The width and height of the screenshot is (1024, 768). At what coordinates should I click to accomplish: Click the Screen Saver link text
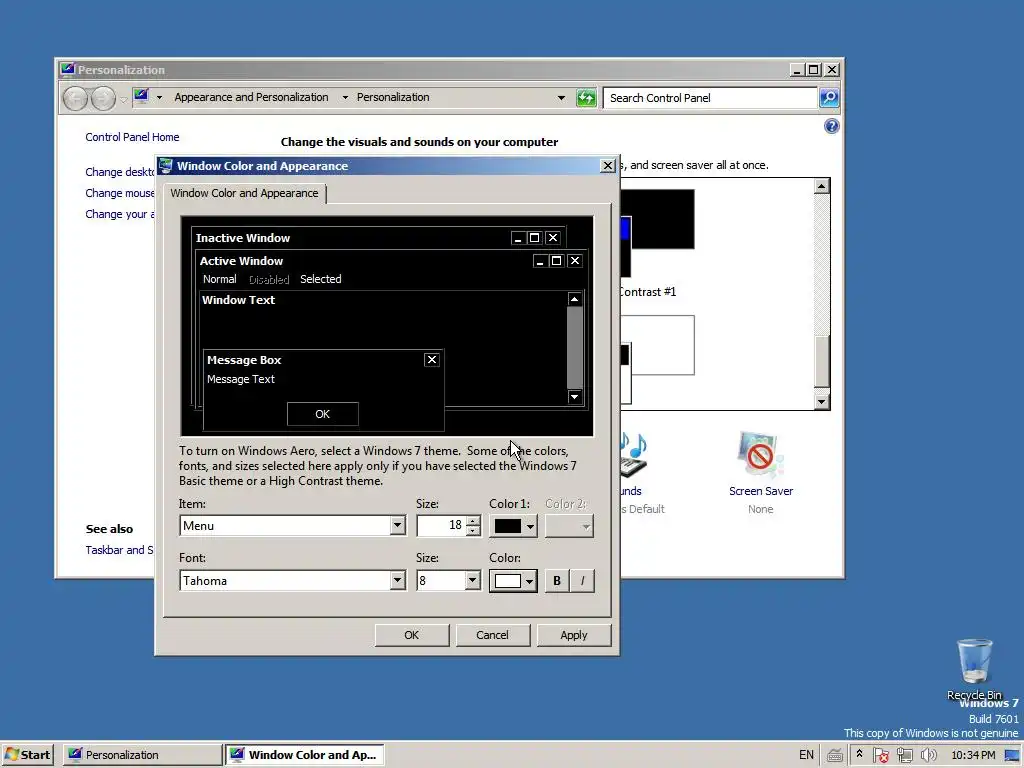[x=761, y=491]
